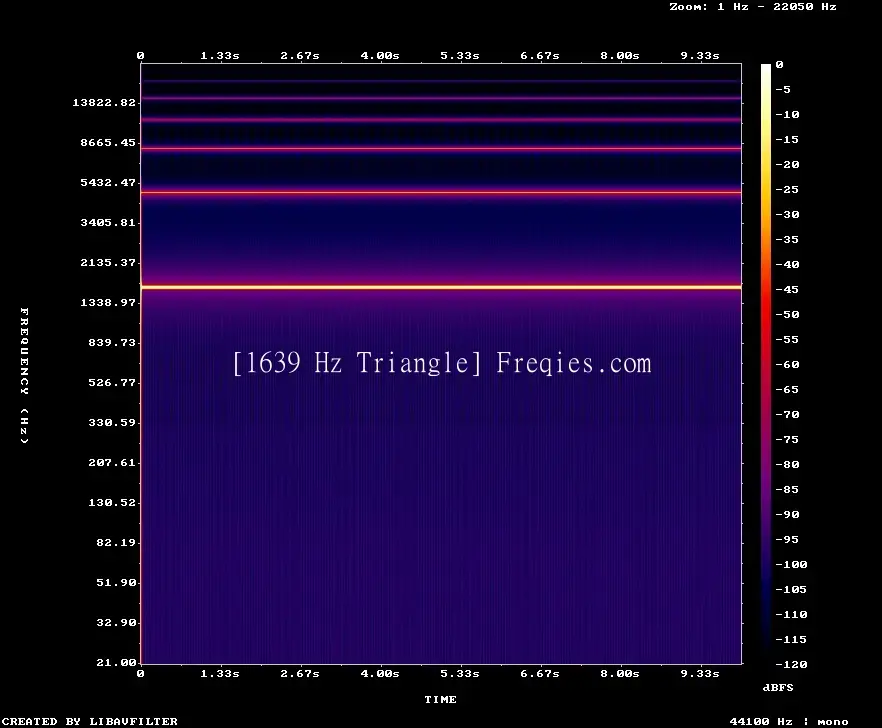The image size is (882, 728).
Task: Click the 32.90 frequency label
Action: tap(116, 622)
